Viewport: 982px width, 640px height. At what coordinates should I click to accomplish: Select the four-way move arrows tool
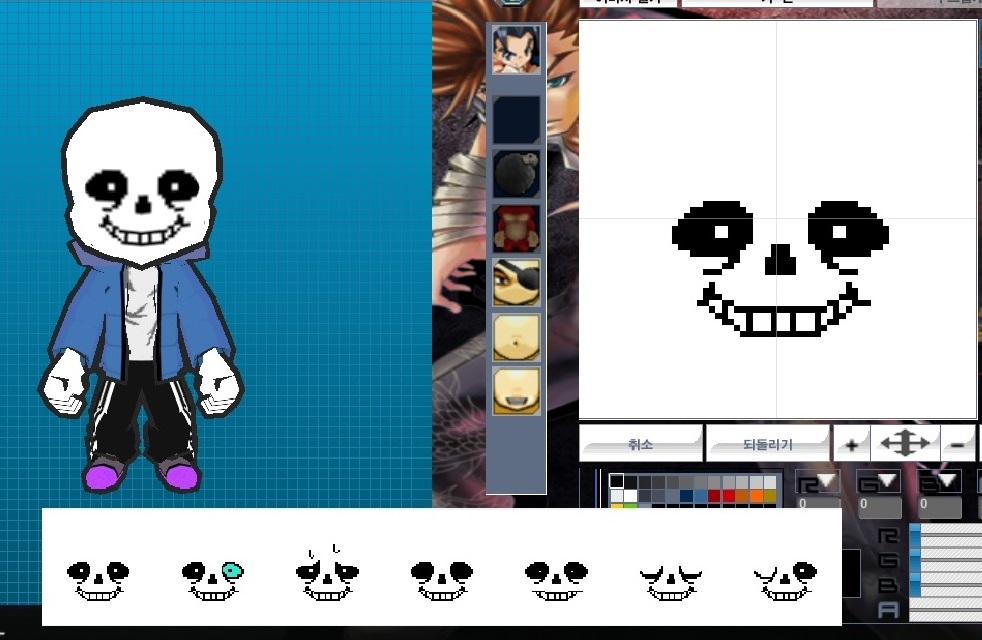905,443
